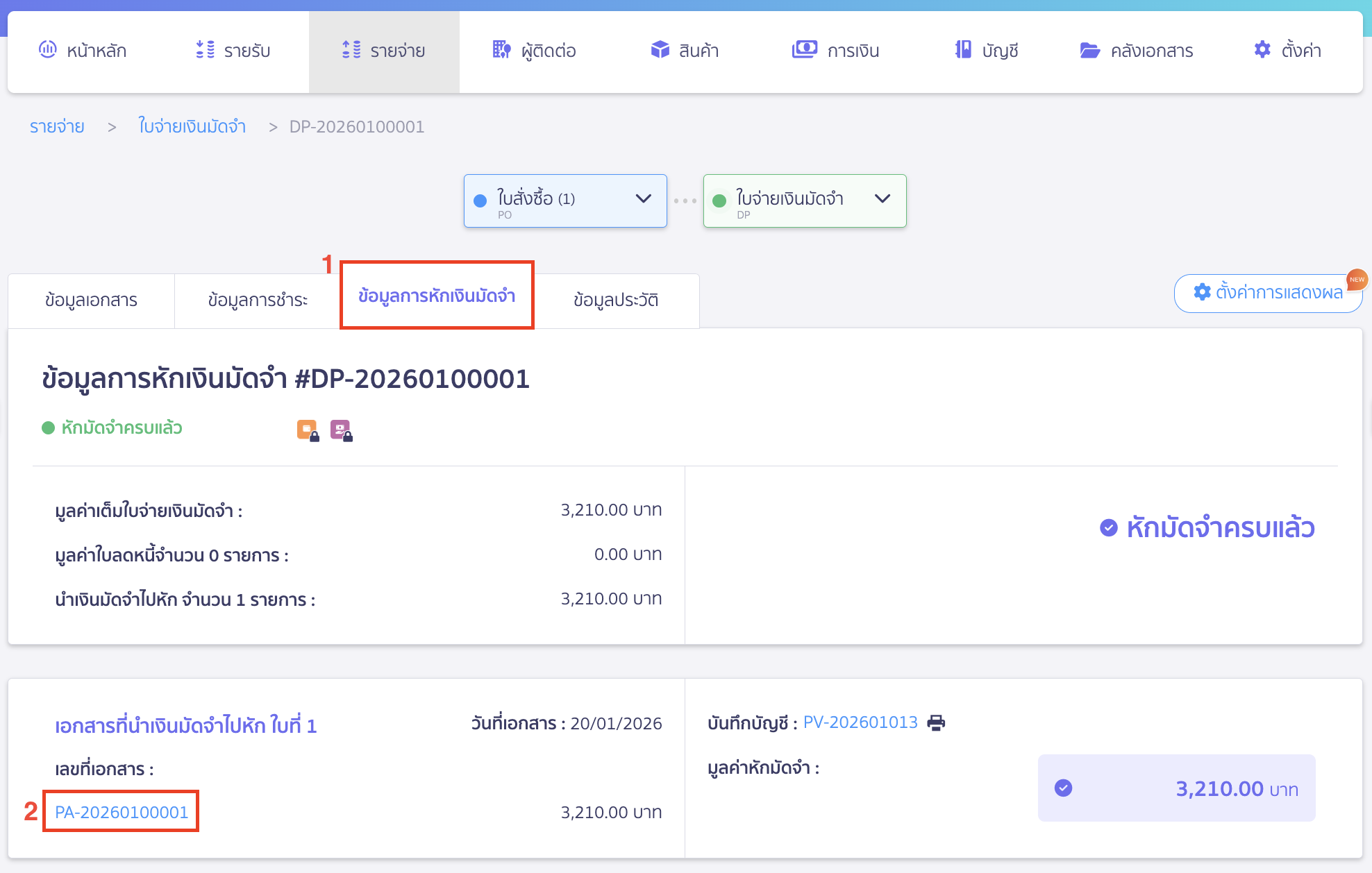Image resolution: width=1372 pixels, height=873 pixels.
Task: Click the orange locked document icon
Action: (x=308, y=430)
